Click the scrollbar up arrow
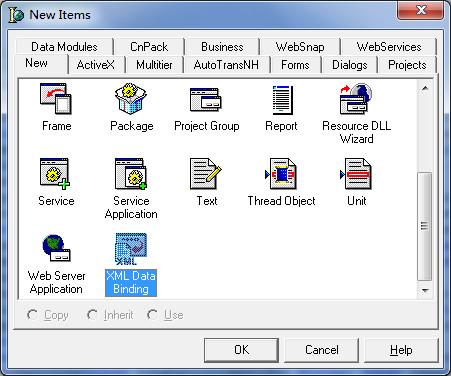451x376 pixels. 425,88
